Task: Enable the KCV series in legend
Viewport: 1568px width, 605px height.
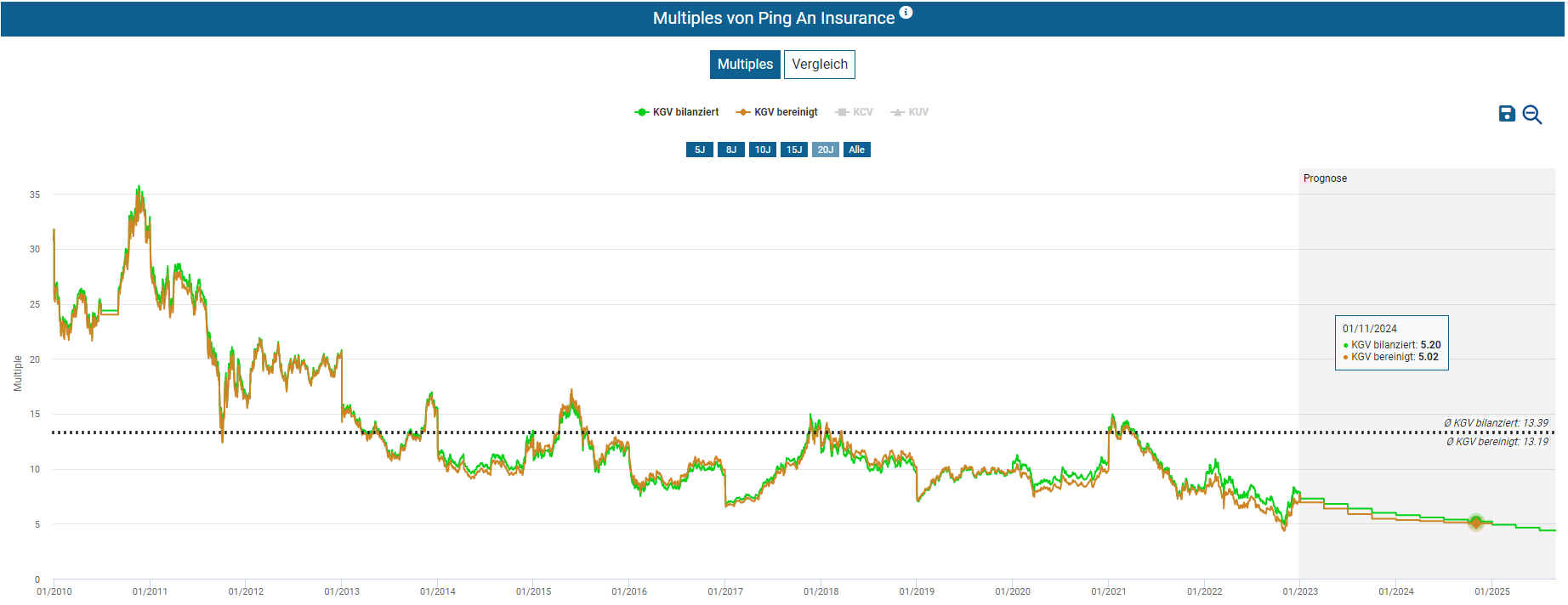Action: pyautogui.click(x=855, y=112)
